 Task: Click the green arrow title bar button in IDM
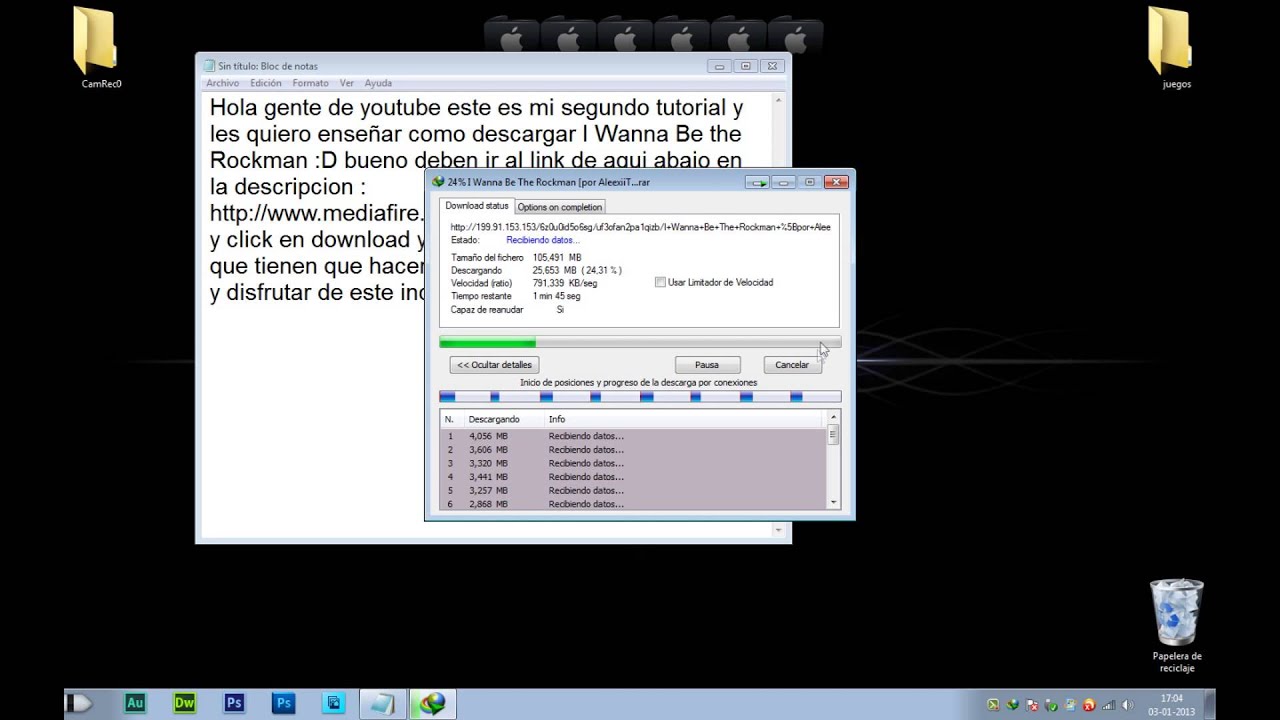[757, 182]
